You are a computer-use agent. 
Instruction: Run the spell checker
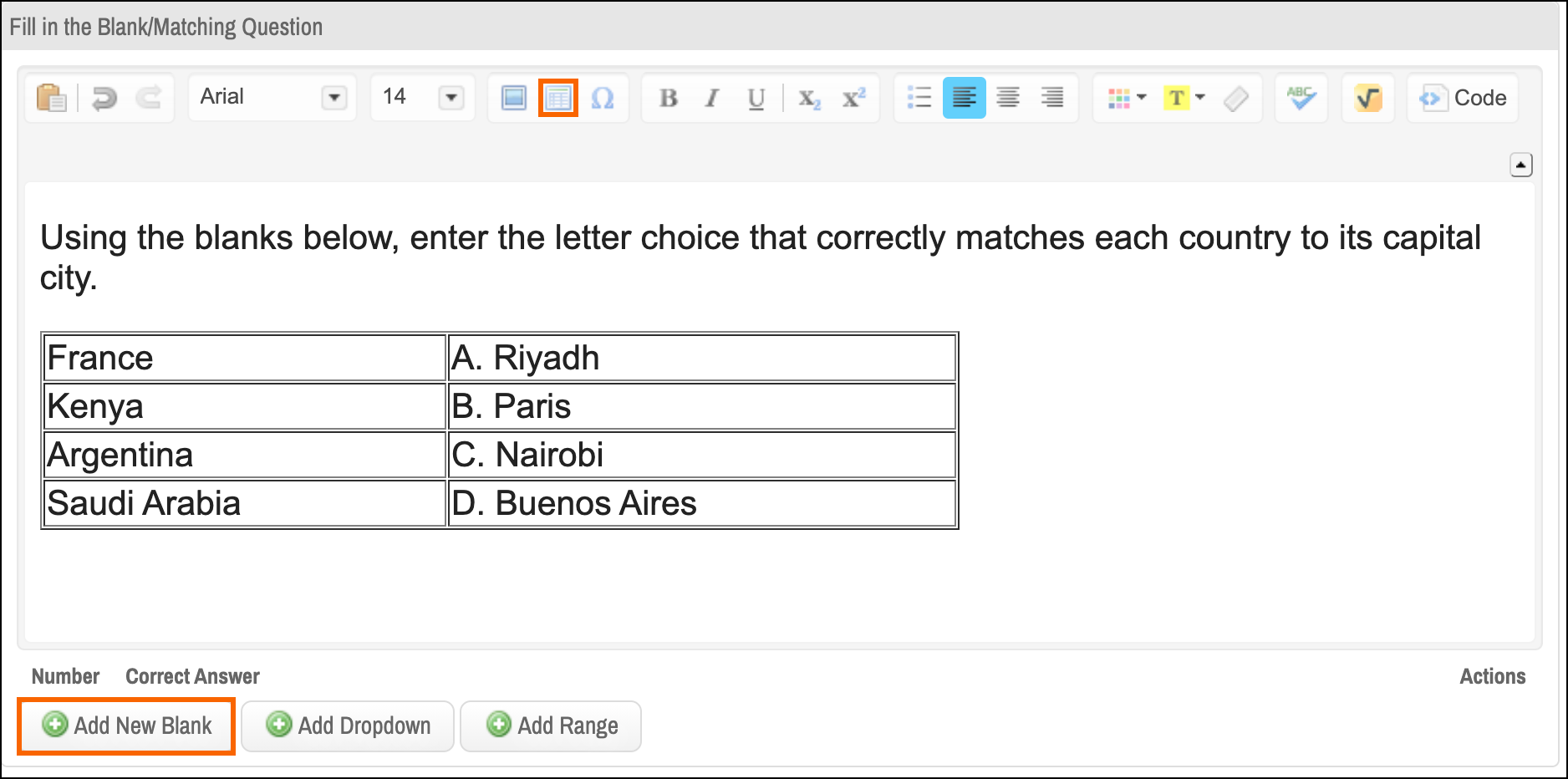click(x=1301, y=98)
